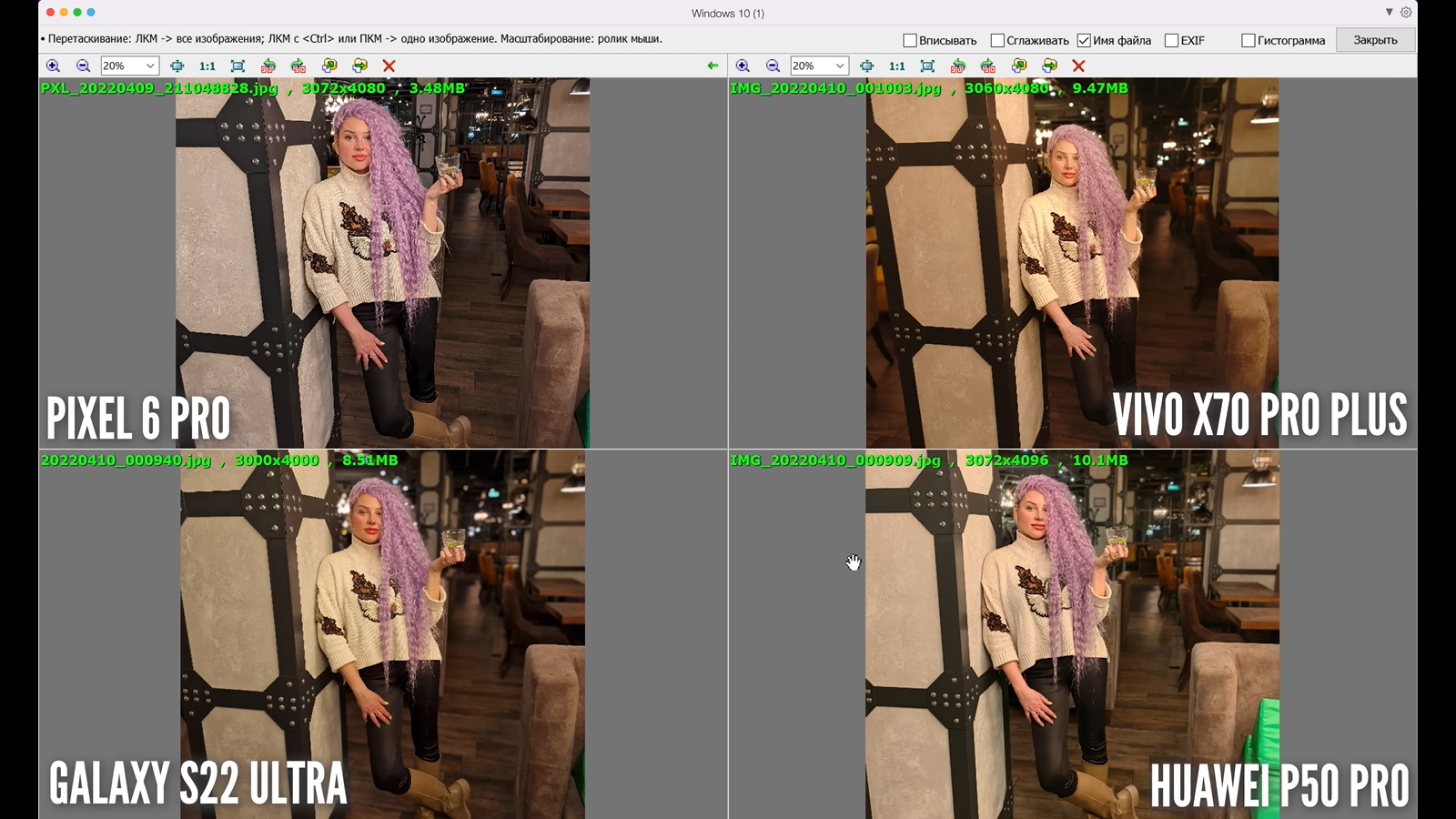Screen dimensions: 1456x819
Task: Toggle the Сглаживать checkbox
Action: (x=997, y=40)
